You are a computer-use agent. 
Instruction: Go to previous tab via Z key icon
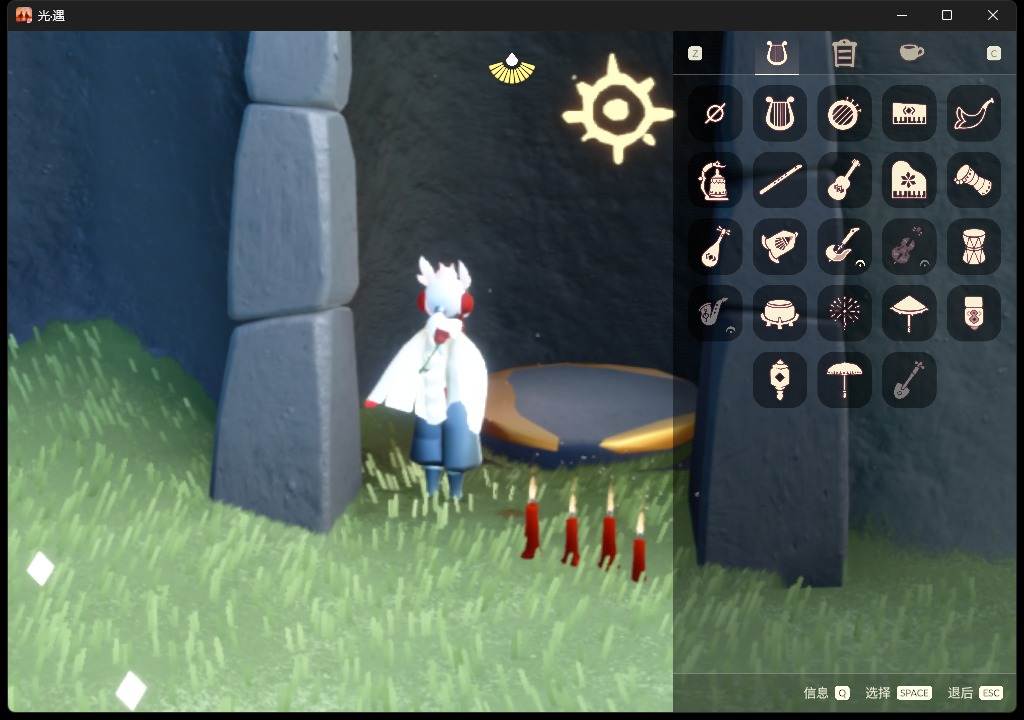click(695, 54)
